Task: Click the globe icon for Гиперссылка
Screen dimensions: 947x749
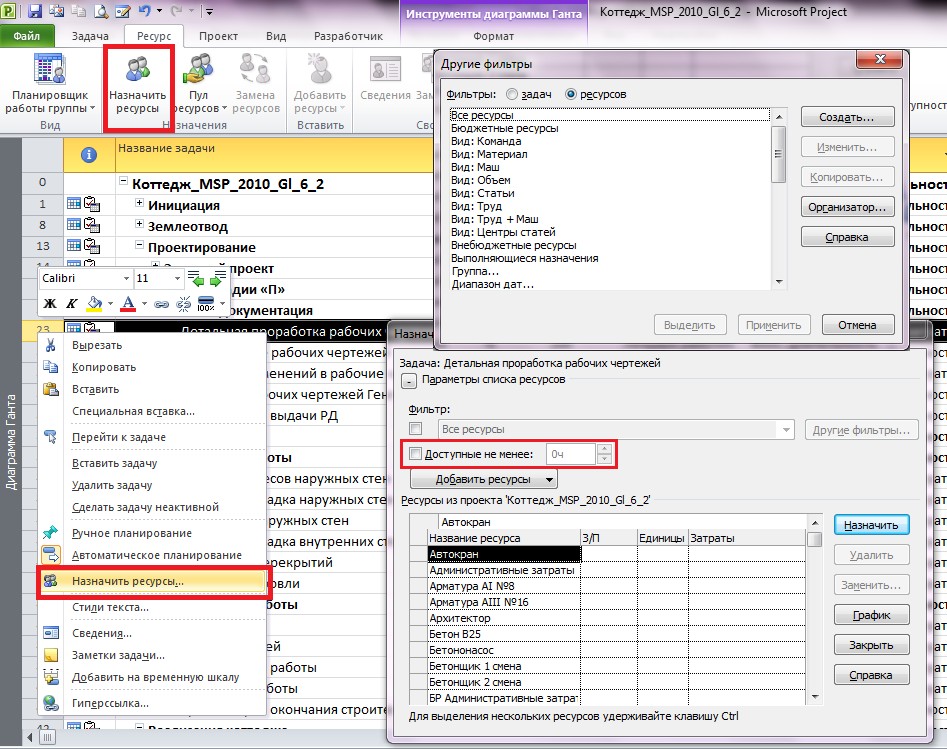Action: (x=51, y=703)
